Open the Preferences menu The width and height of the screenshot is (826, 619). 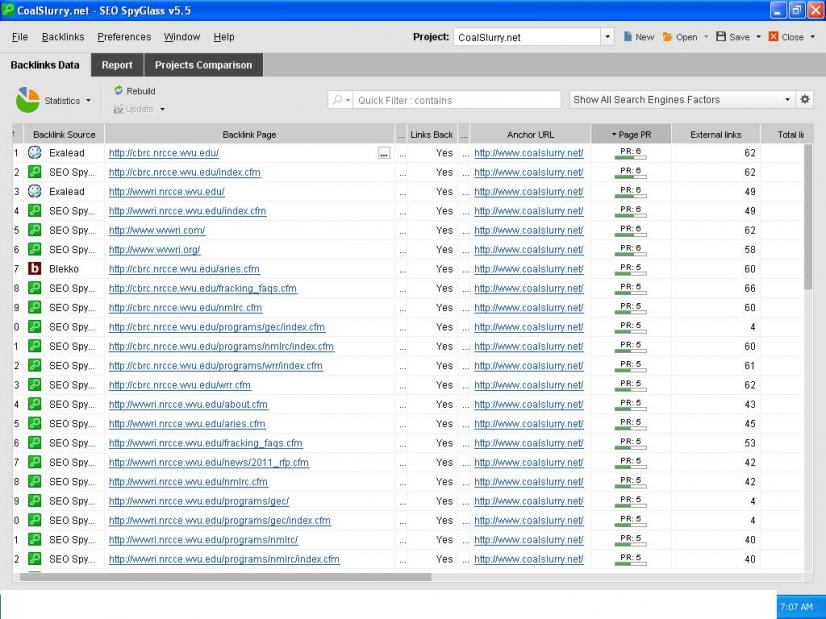[124, 37]
